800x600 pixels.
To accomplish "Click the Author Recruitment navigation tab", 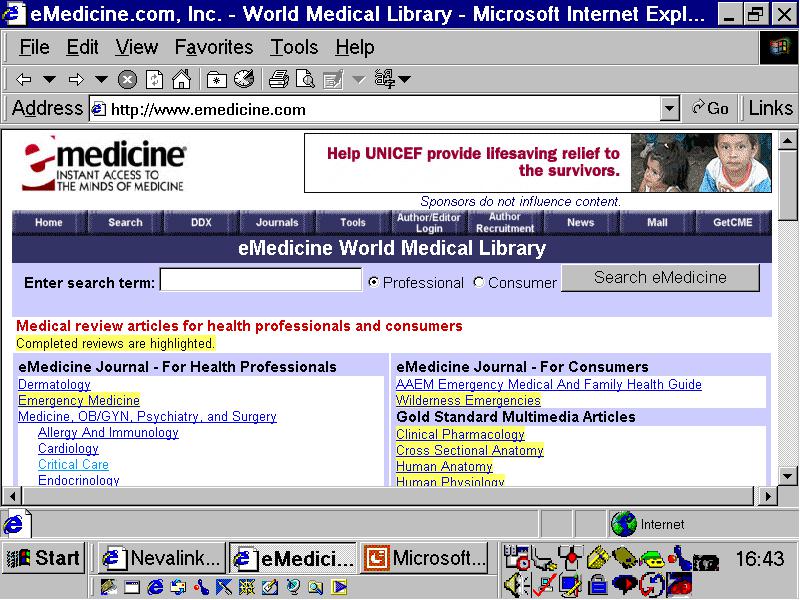I will click(x=505, y=222).
